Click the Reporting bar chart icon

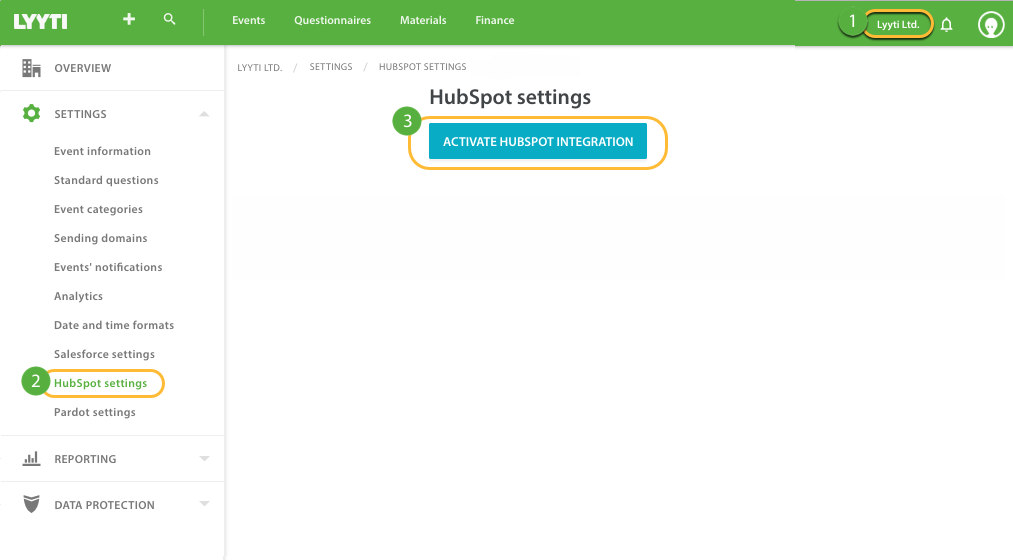[x=31, y=459]
